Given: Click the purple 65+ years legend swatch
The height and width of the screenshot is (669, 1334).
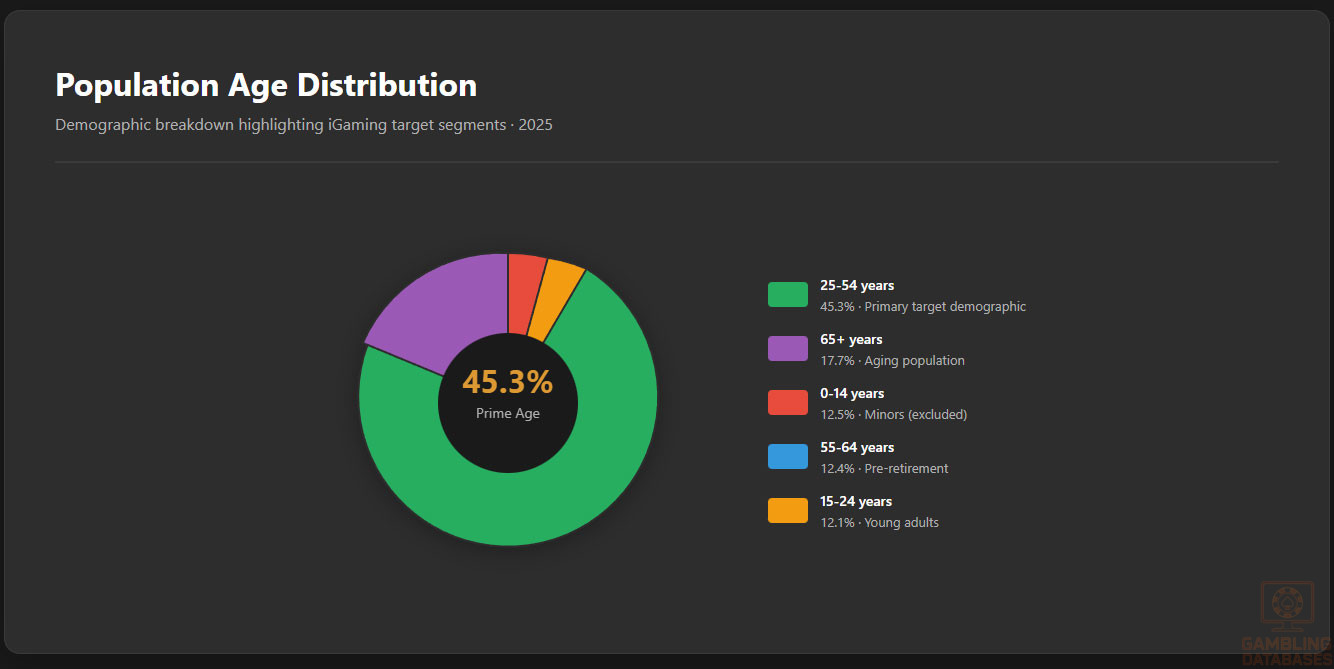Looking at the screenshot, I should 787,349.
